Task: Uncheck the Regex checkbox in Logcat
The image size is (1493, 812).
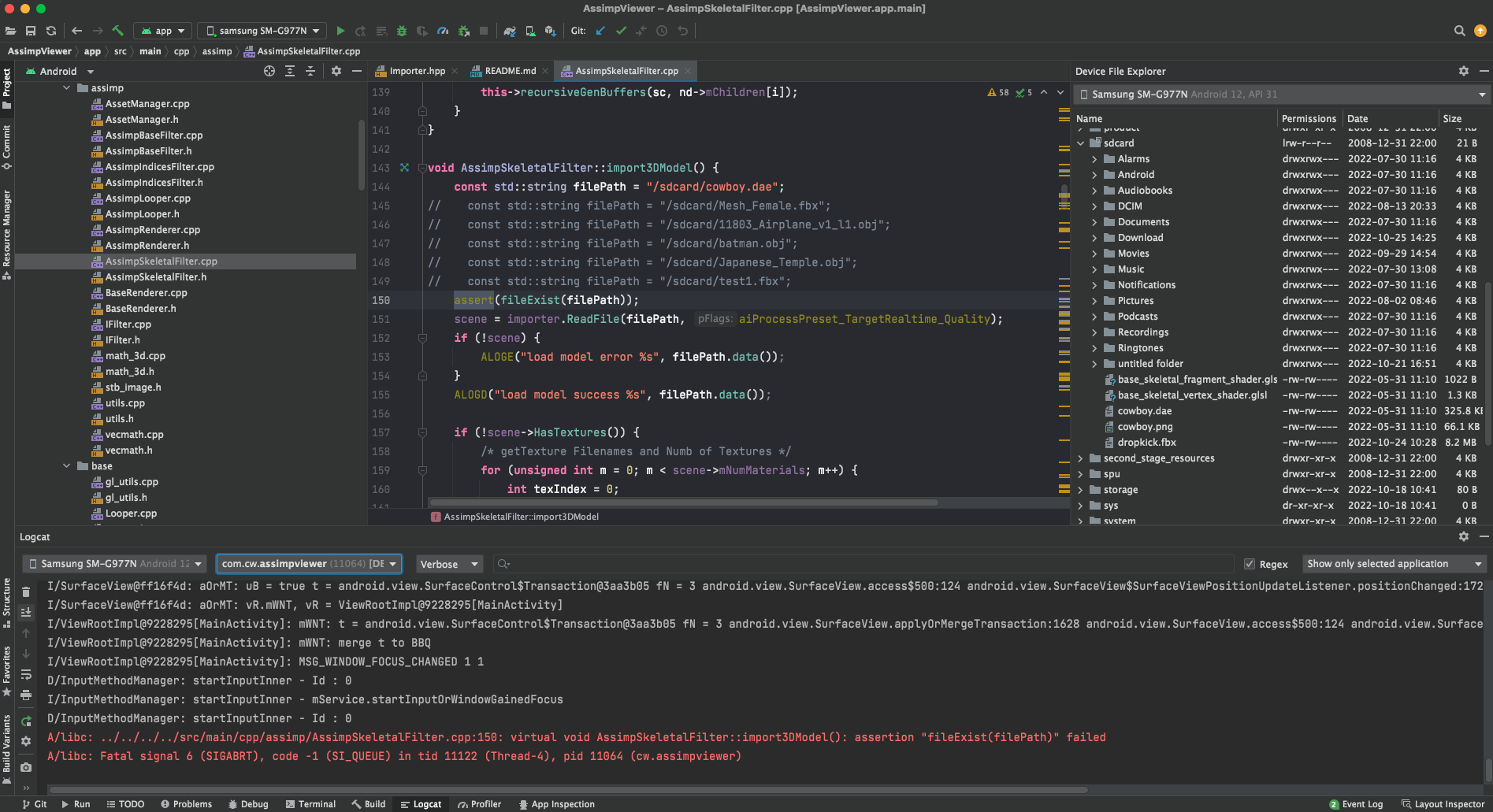Action: [x=1250, y=563]
